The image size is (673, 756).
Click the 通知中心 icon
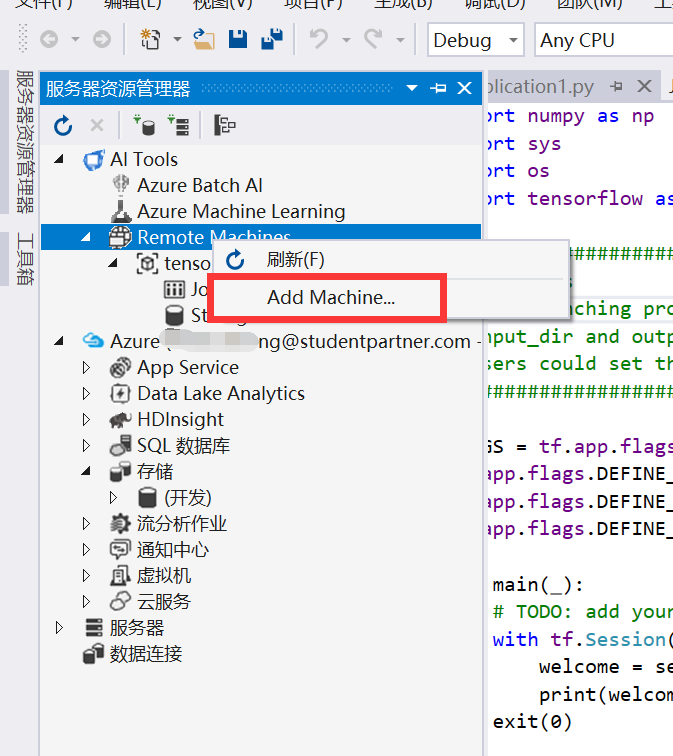pos(120,550)
